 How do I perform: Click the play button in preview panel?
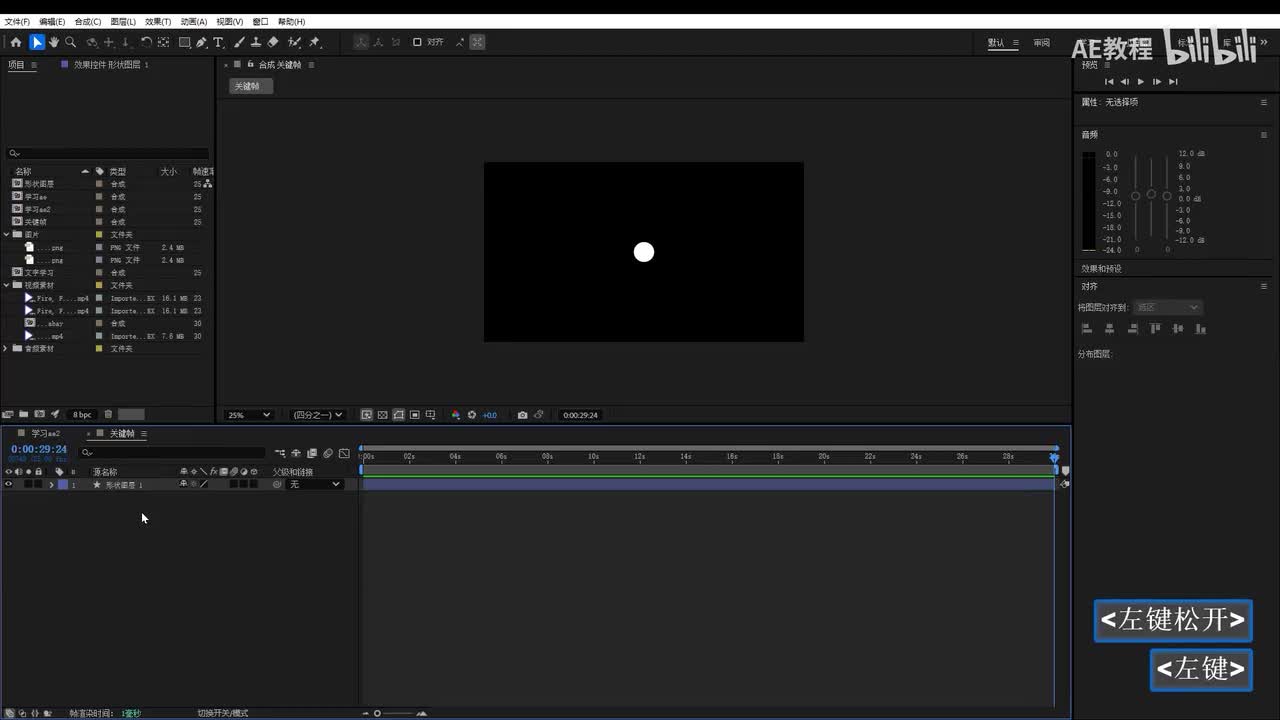[x=1141, y=82]
